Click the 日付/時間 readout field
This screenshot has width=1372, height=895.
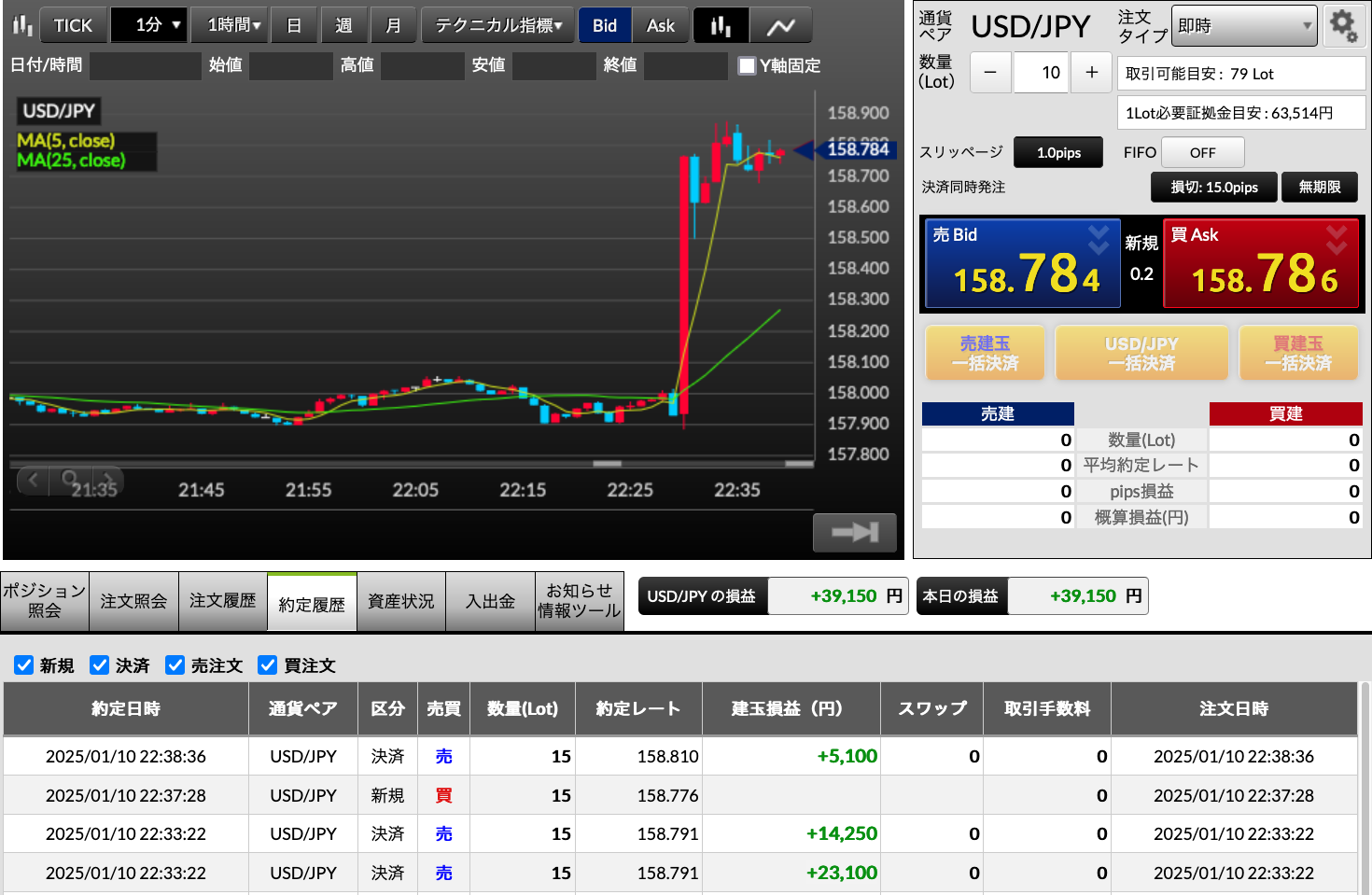145,65
